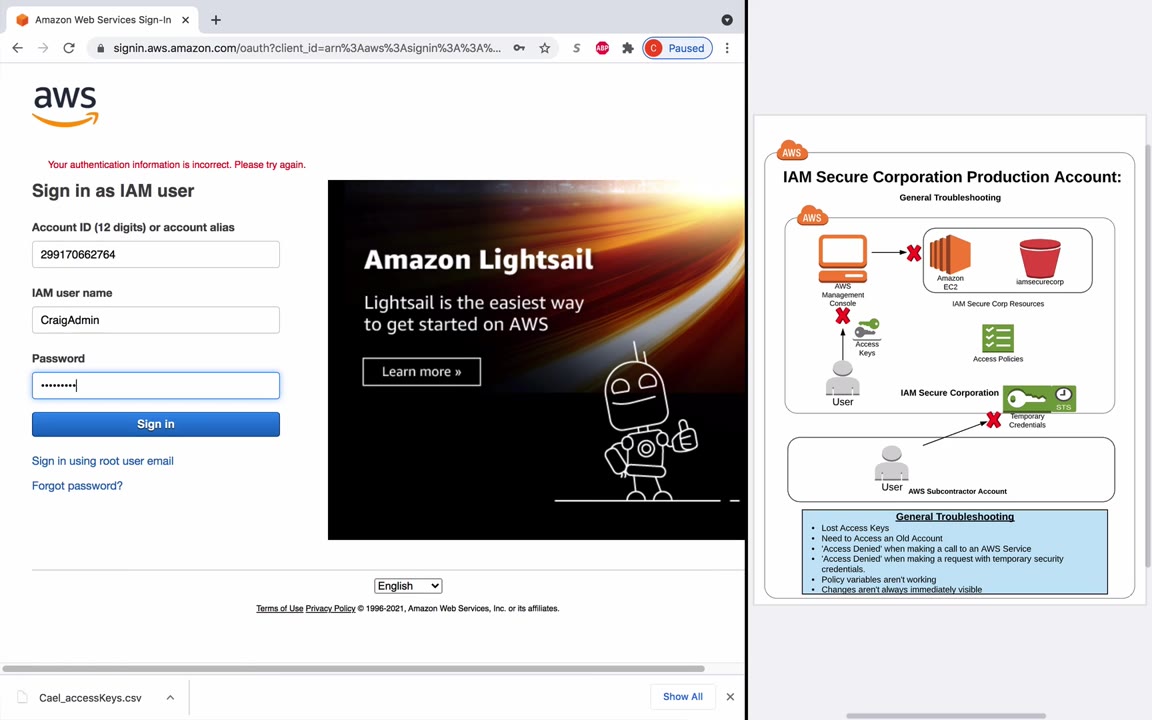
Task: Go back using the browser back arrow
Action: point(18,48)
